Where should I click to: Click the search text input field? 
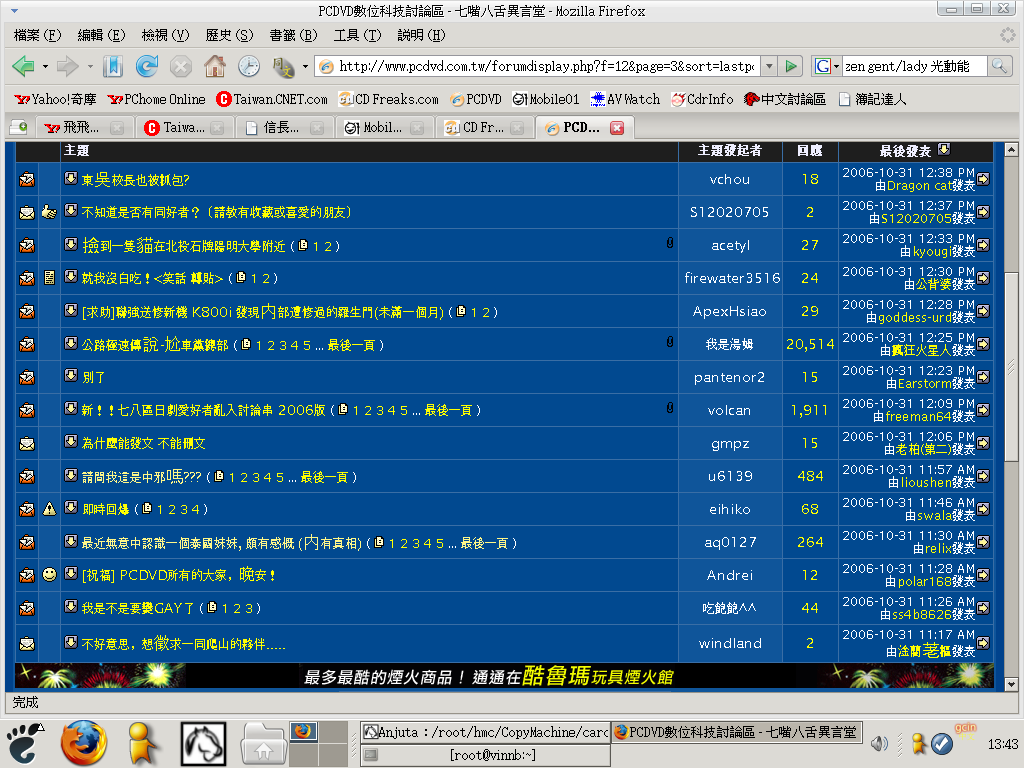pyautogui.click(x=913, y=66)
